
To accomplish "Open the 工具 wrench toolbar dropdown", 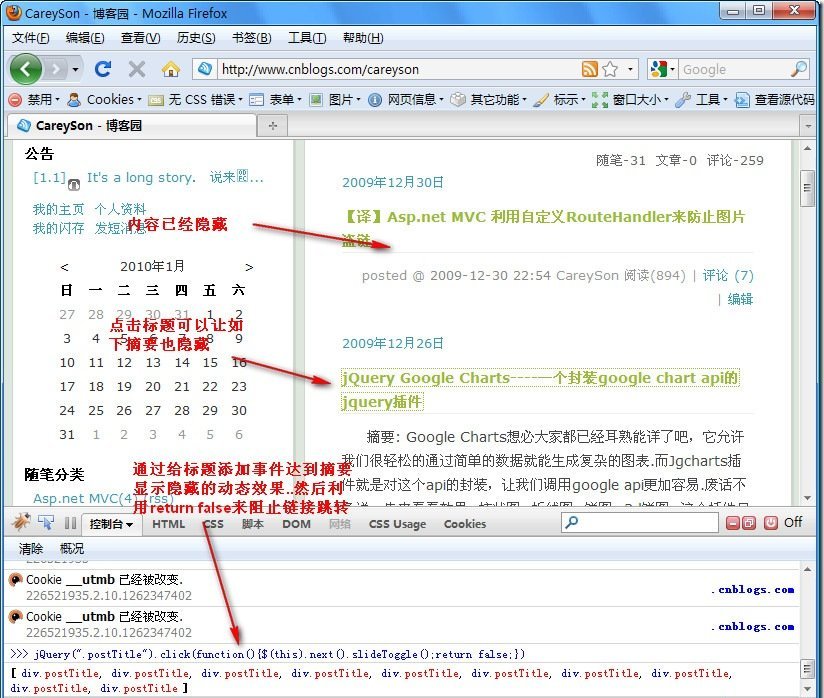I will coord(701,99).
